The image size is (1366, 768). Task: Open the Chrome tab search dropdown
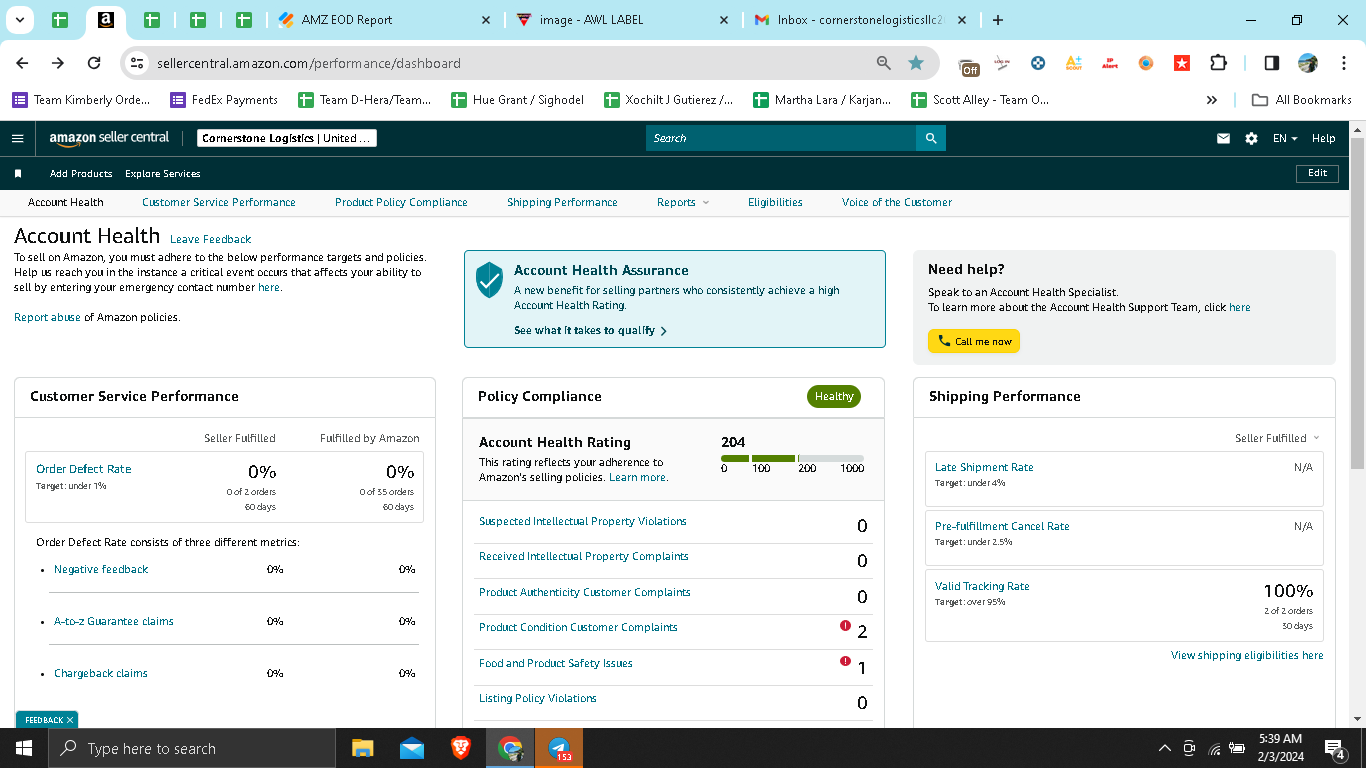coord(20,20)
